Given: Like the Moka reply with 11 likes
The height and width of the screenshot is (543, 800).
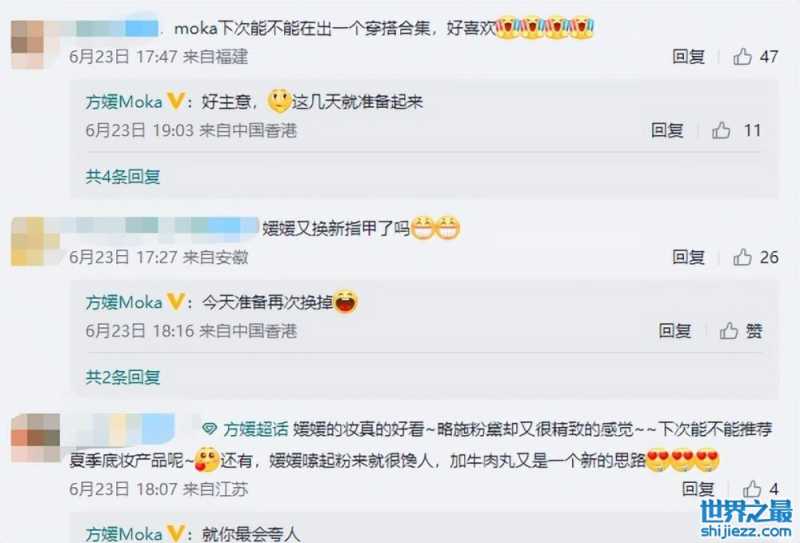Looking at the screenshot, I should (721, 130).
